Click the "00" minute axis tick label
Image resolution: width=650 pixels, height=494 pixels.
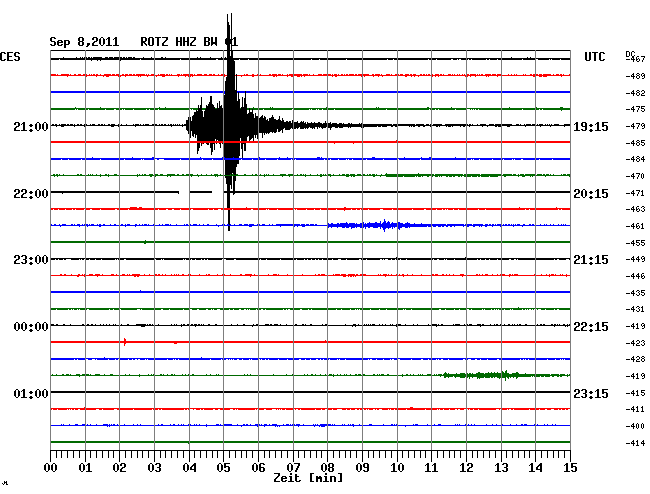point(51,468)
